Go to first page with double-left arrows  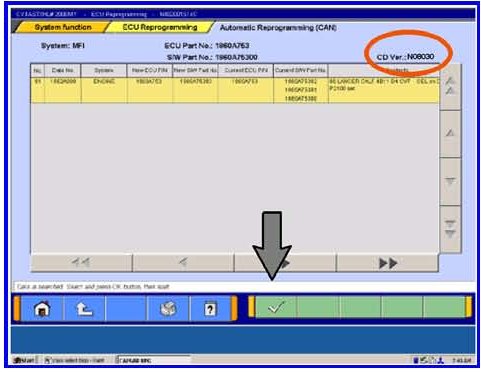point(81,263)
